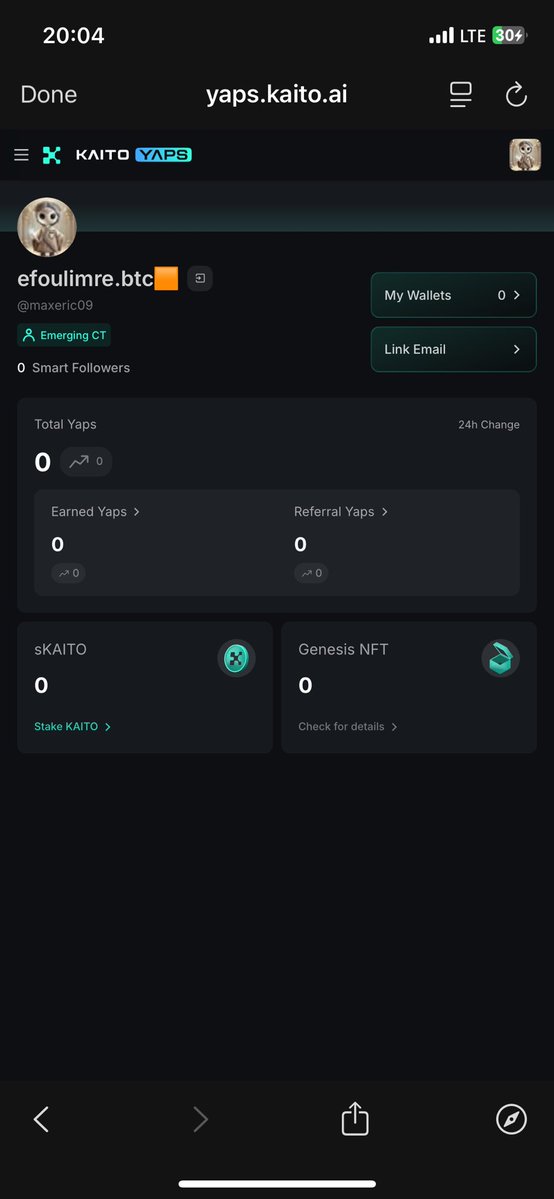Tap the 20:04 clock
Screen dimensions: 554x1199
point(73,35)
